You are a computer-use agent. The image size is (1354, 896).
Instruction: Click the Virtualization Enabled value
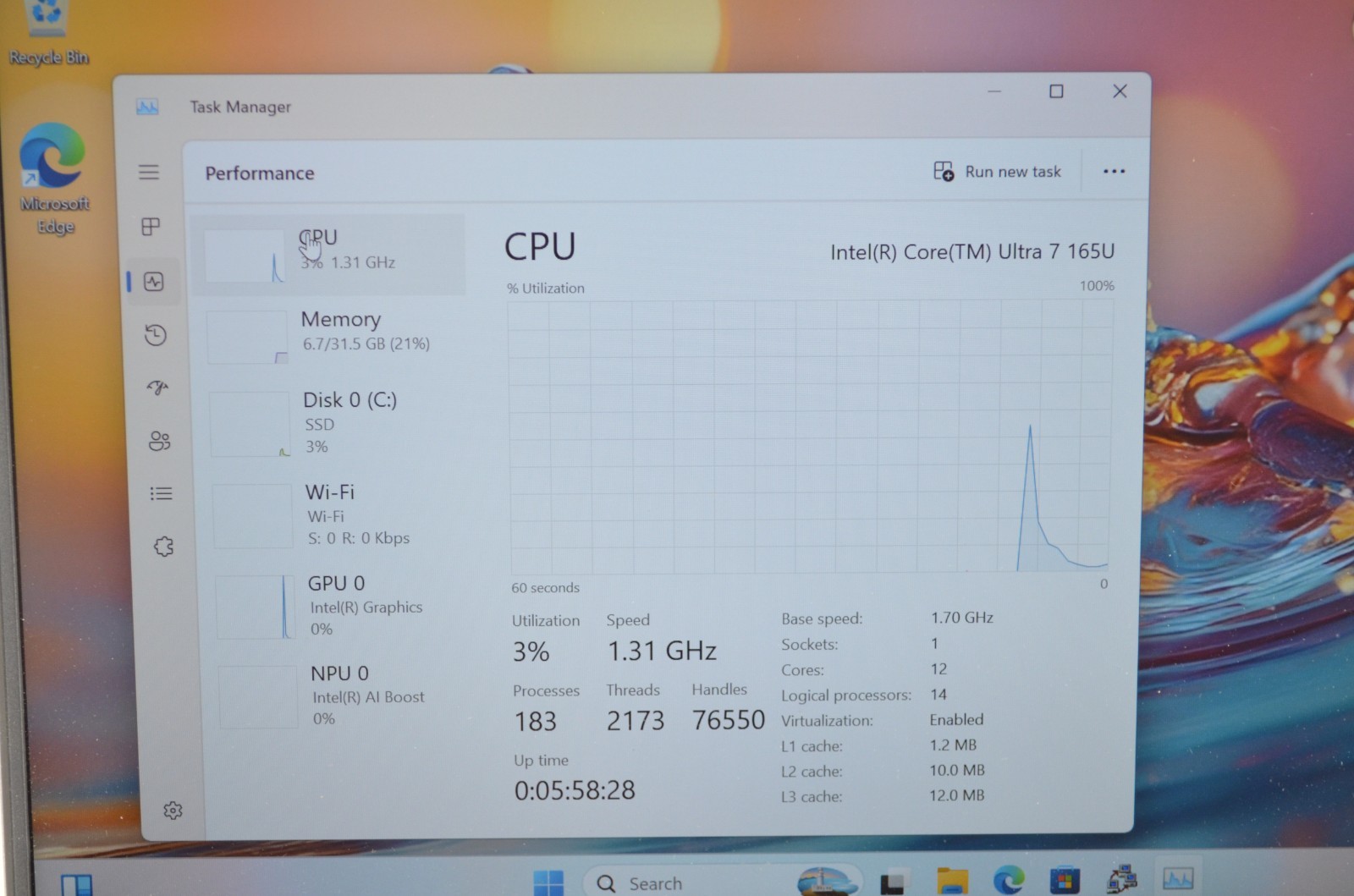[956, 719]
